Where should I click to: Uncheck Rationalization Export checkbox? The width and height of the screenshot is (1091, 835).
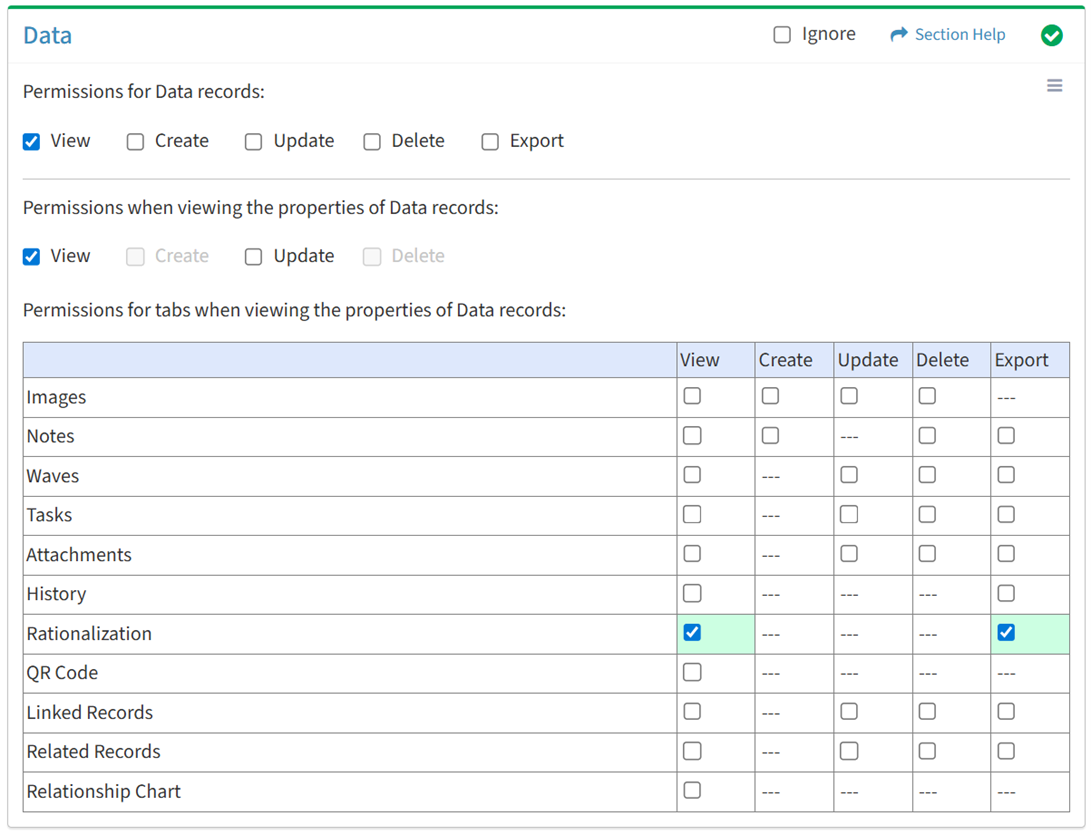point(1006,632)
